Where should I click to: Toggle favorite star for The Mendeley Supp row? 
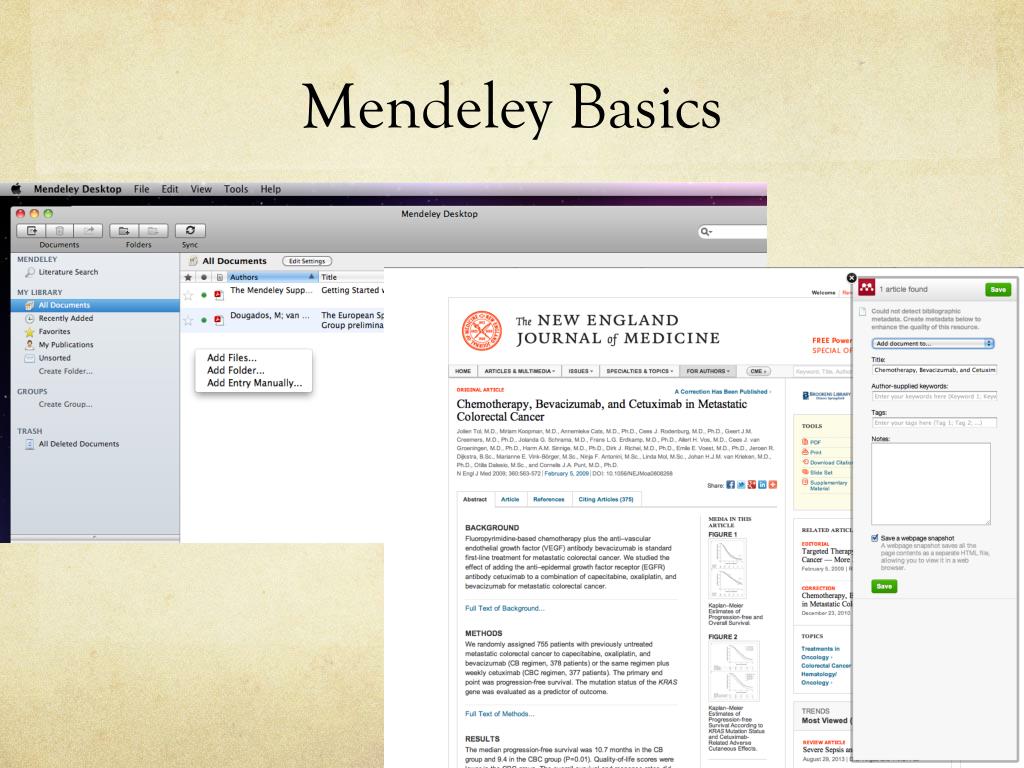pyautogui.click(x=188, y=295)
